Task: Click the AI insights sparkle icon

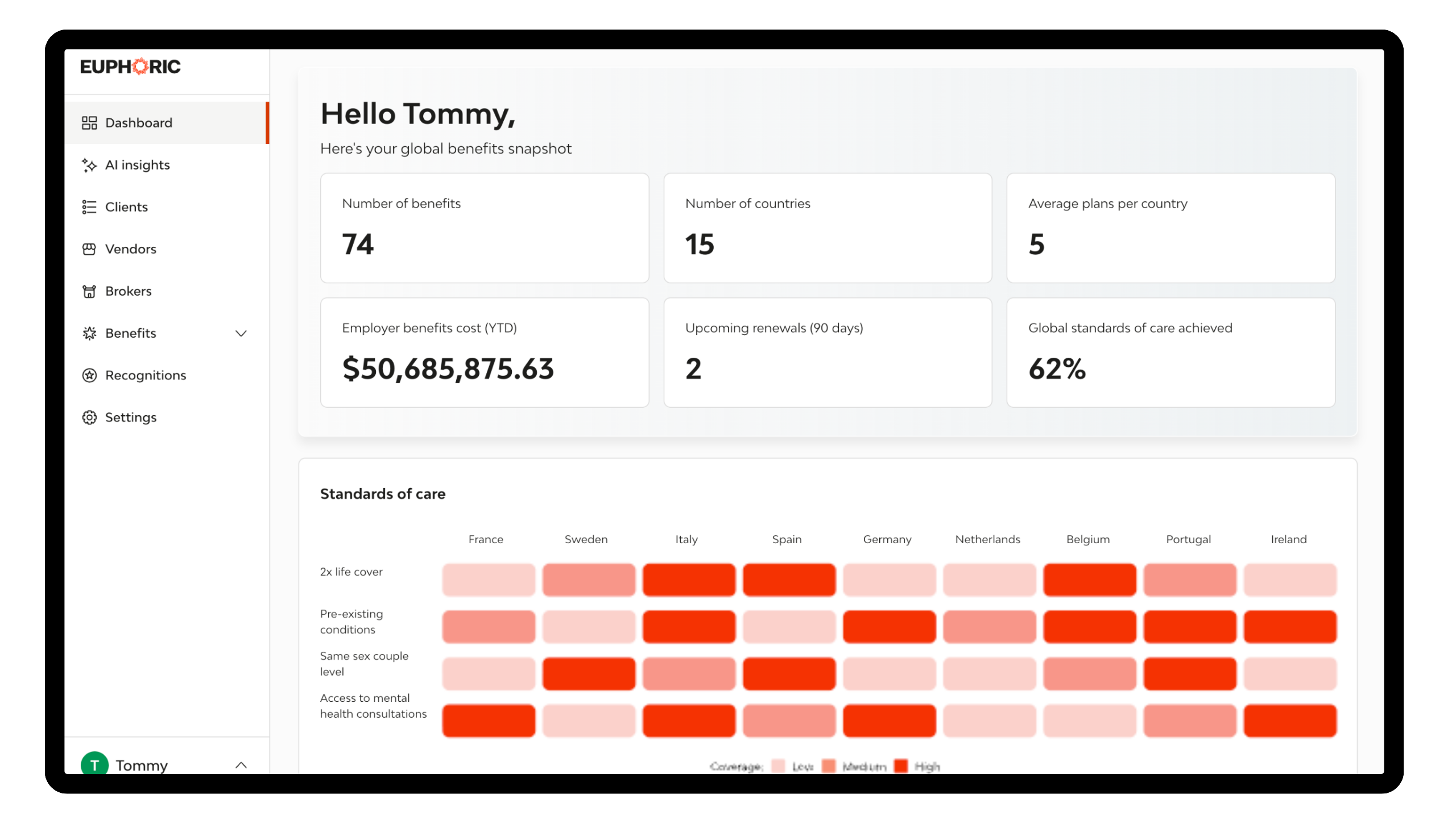Action: tap(89, 165)
